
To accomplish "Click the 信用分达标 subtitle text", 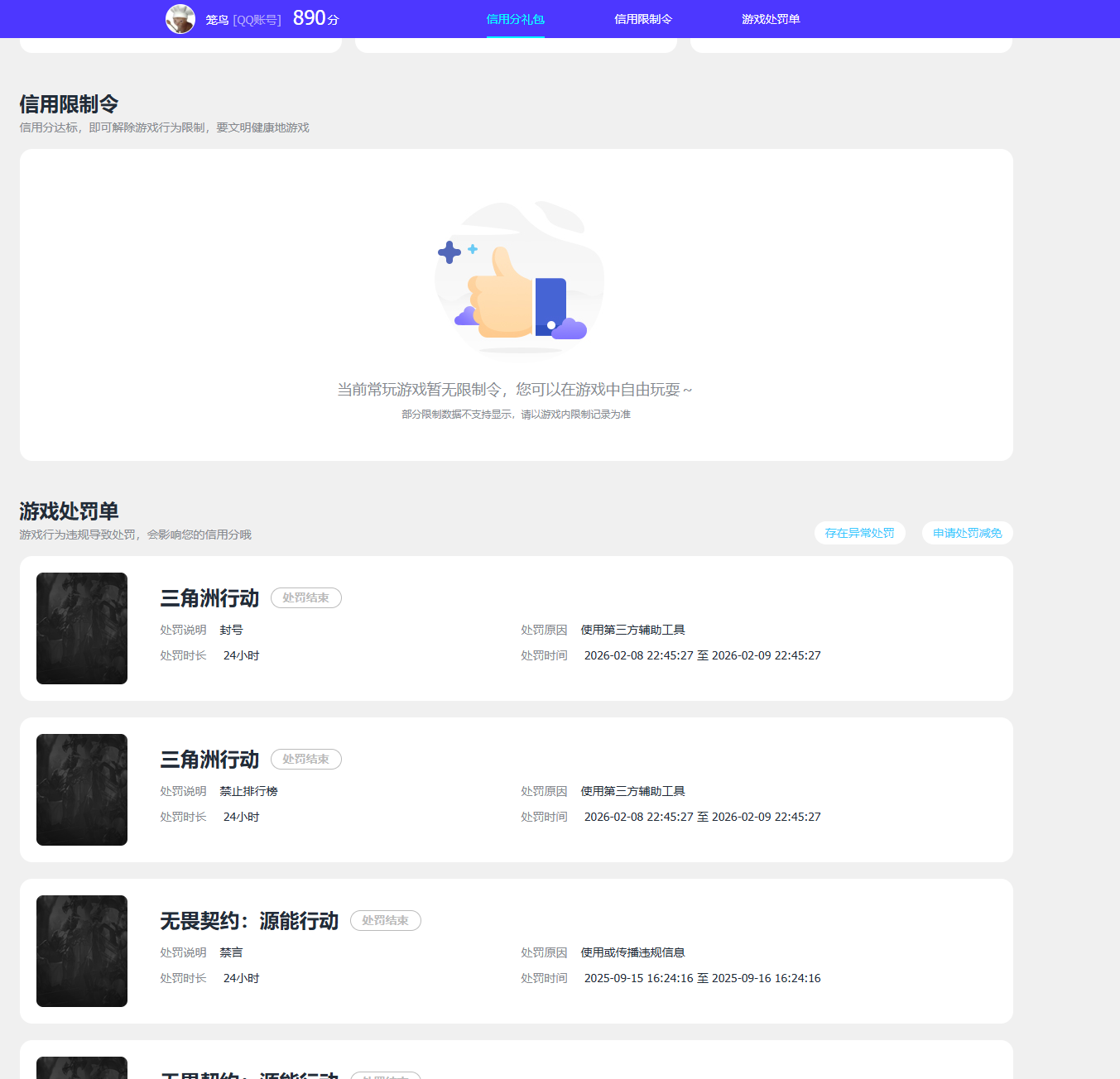I will (x=164, y=127).
